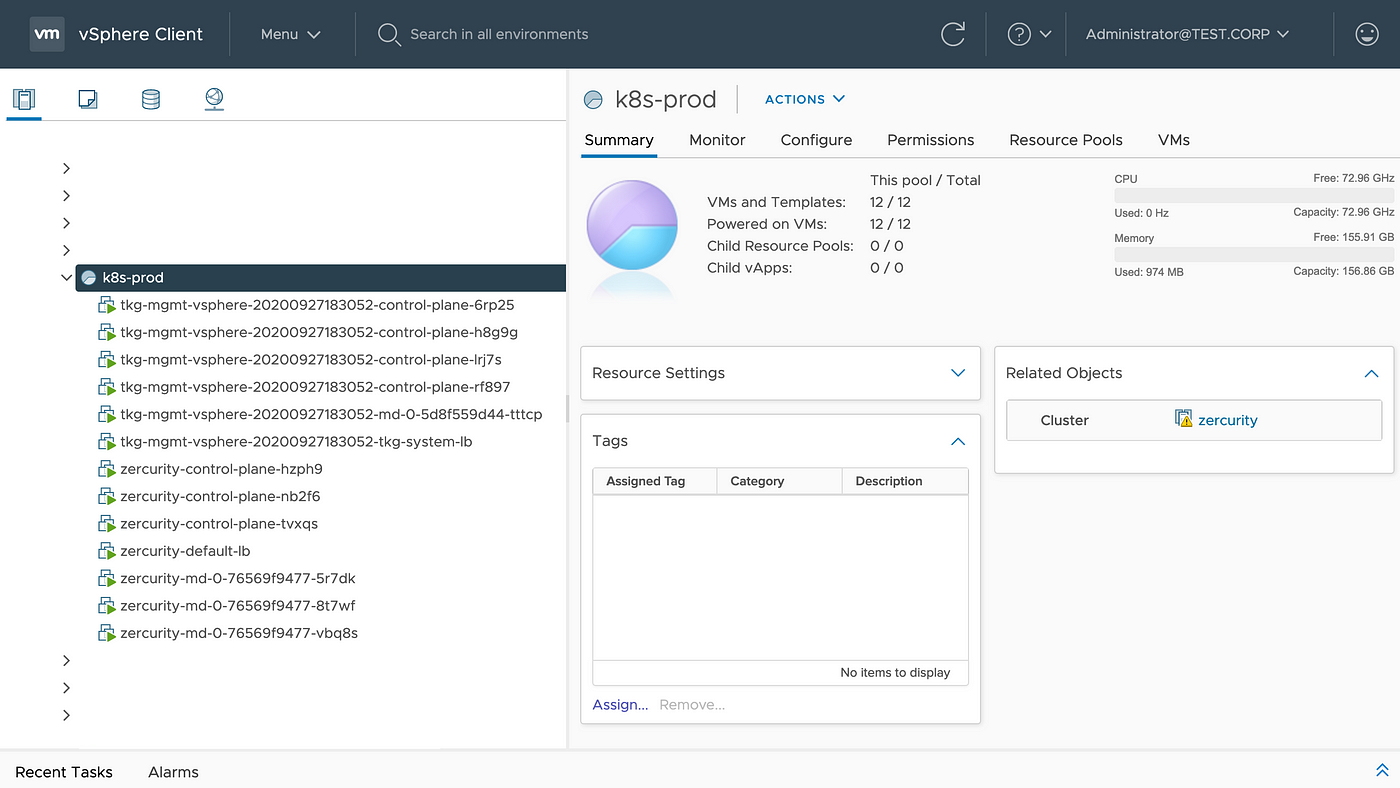Open the zercurity cluster link
1400x788 pixels.
[1227, 420]
